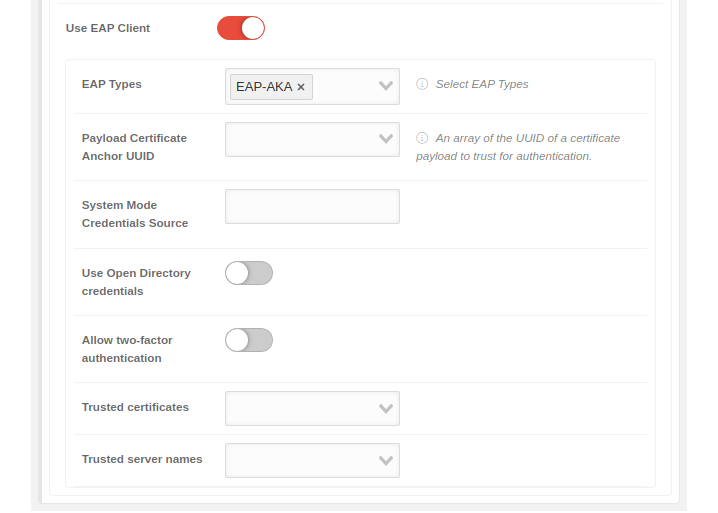Screen dimensions: 718x513
Task: Click the Trusted server names chevron arrow
Action: click(386, 460)
